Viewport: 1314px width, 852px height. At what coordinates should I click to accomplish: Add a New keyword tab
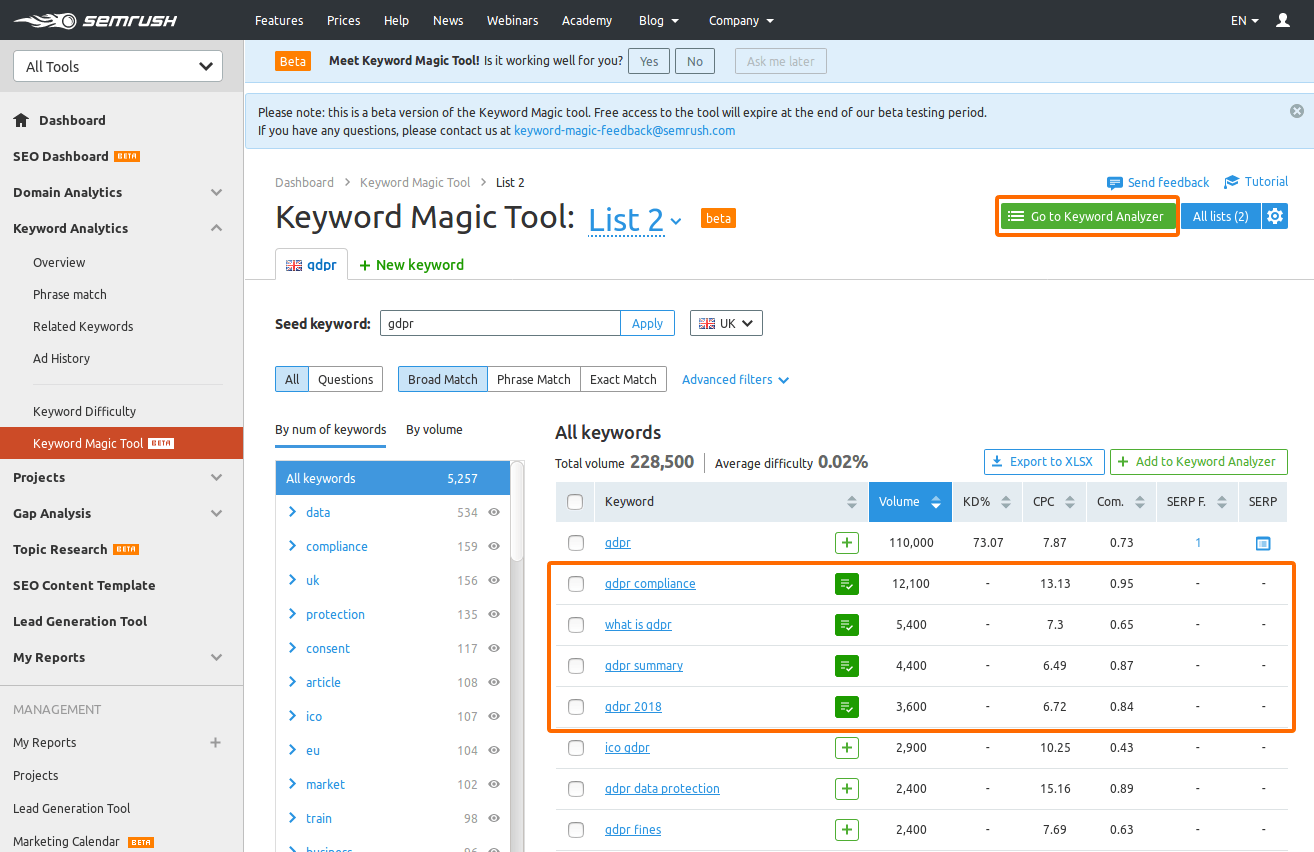(411, 265)
